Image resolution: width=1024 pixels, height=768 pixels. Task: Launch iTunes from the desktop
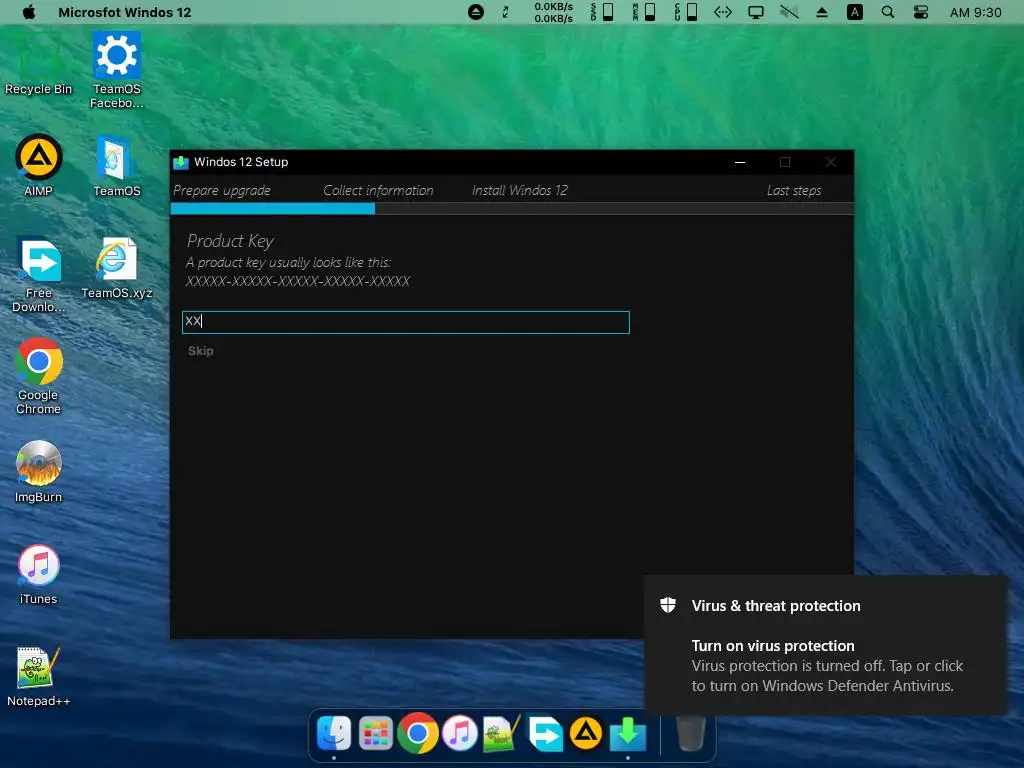39,573
